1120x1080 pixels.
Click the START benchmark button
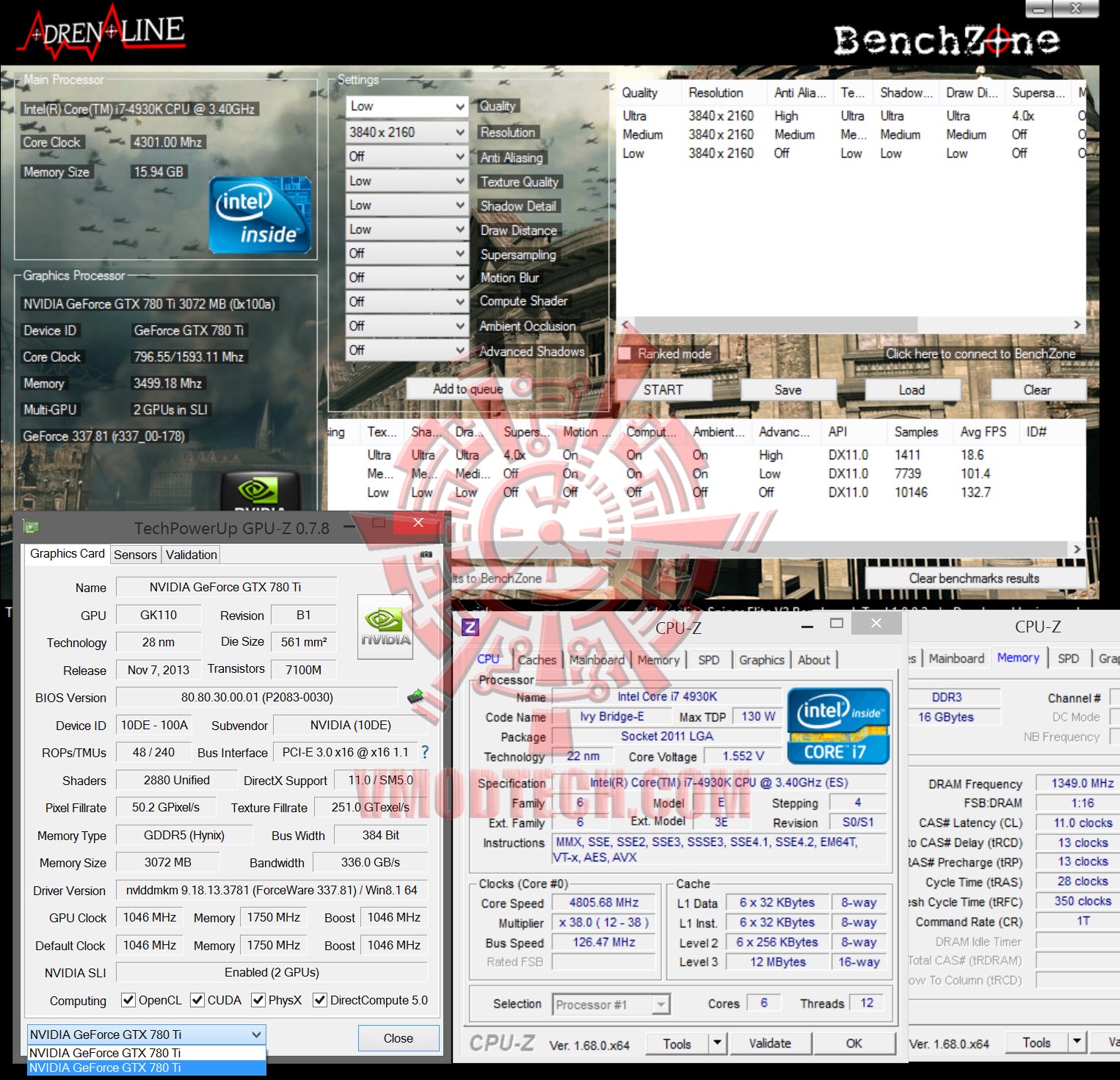[x=663, y=390]
